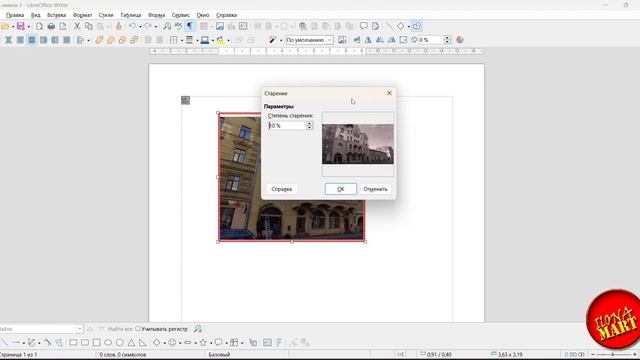This screenshot has width=640, height=360.
Task: Open Find and Replace from the toolbar
Action: click(x=167, y=27)
